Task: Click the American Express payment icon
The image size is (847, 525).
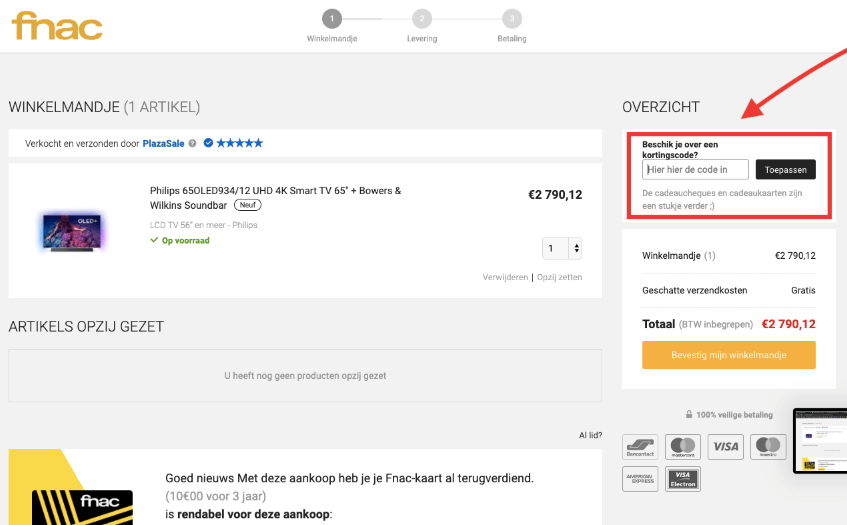Action: click(640, 479)
